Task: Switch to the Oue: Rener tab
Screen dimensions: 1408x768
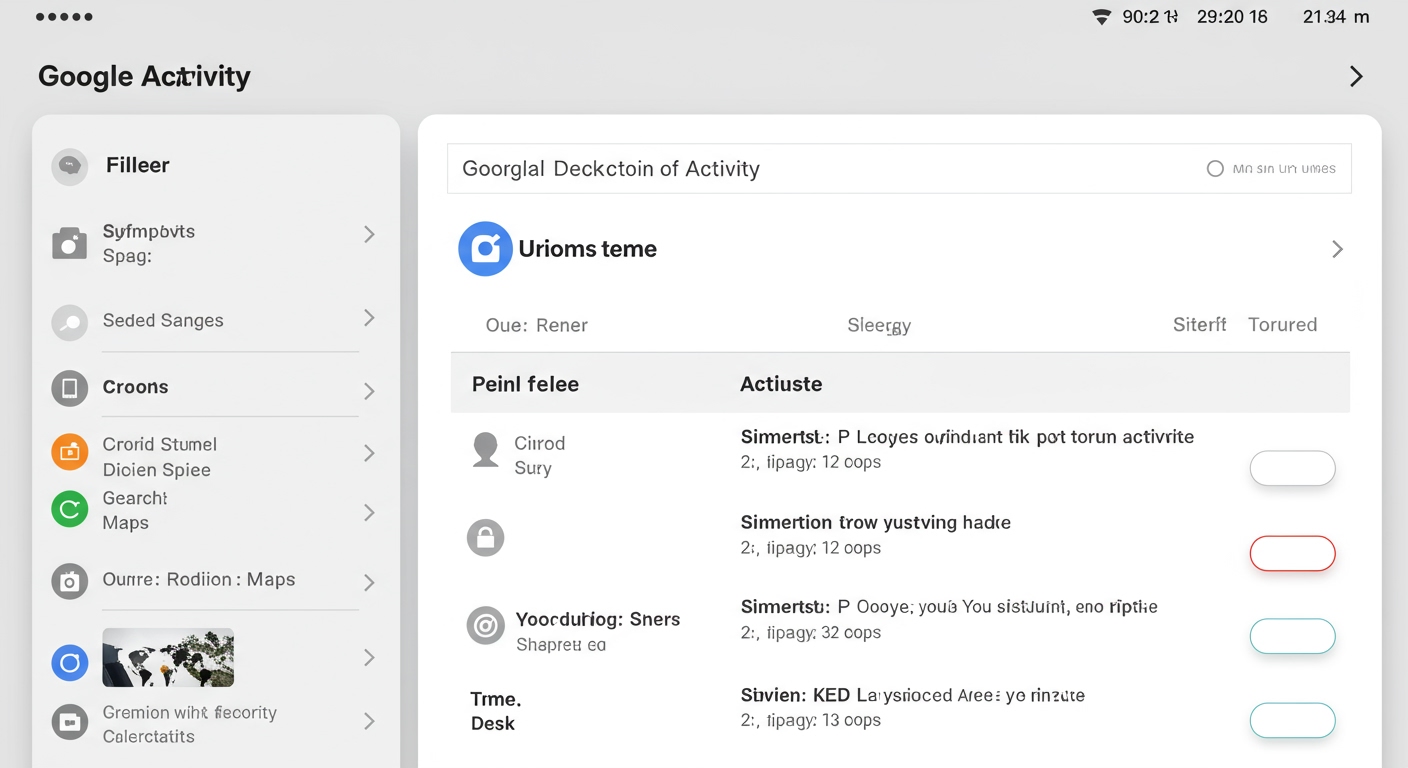Action: click(x=536, y=325)
